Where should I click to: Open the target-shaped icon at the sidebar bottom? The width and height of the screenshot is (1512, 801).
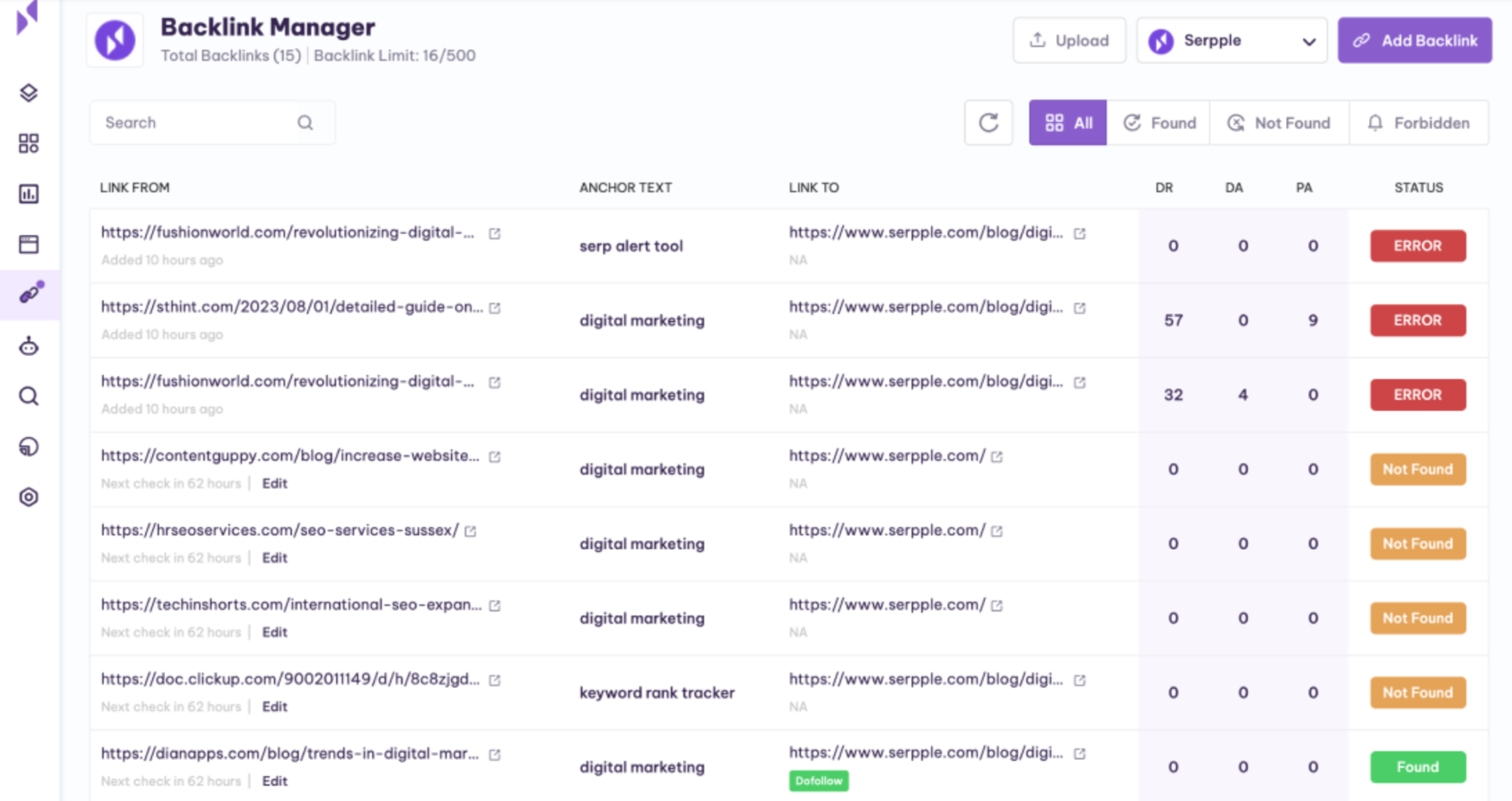pyautogui.click(x=29, y=497)
